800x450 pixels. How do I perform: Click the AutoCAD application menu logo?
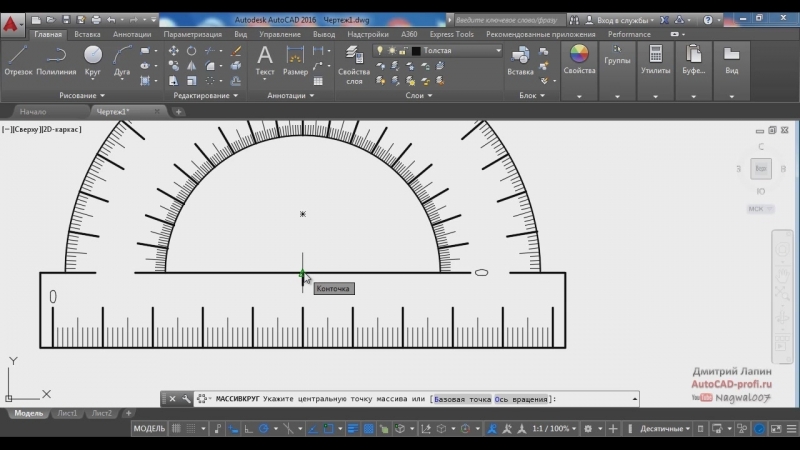click(14, 25)
